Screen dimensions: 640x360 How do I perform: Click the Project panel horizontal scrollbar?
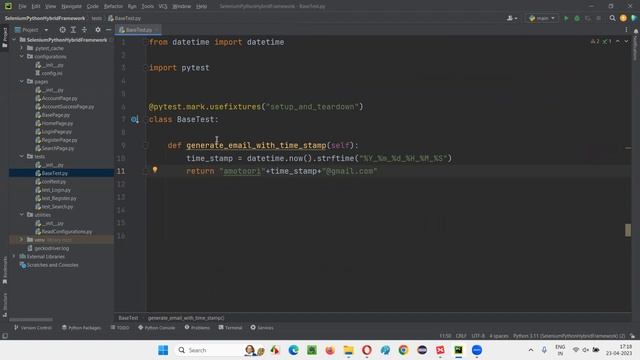(x=31, y=319)
